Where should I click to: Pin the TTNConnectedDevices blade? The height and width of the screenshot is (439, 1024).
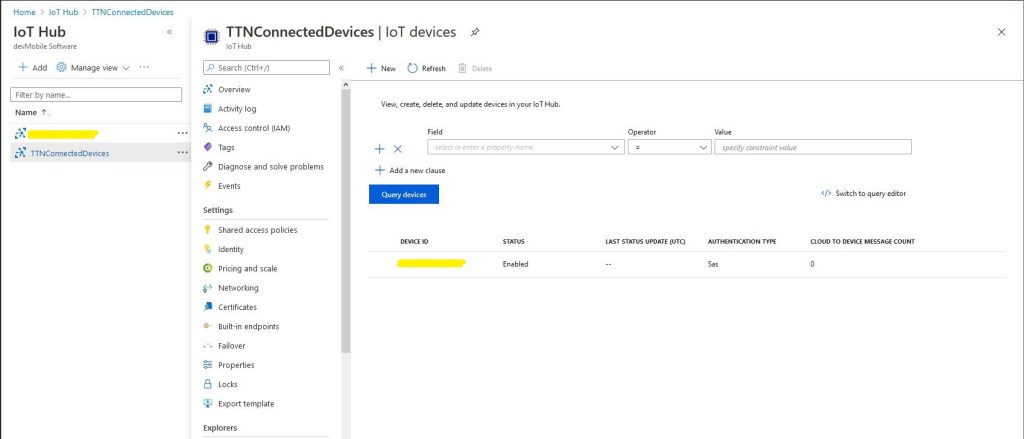tap(475, 32)
